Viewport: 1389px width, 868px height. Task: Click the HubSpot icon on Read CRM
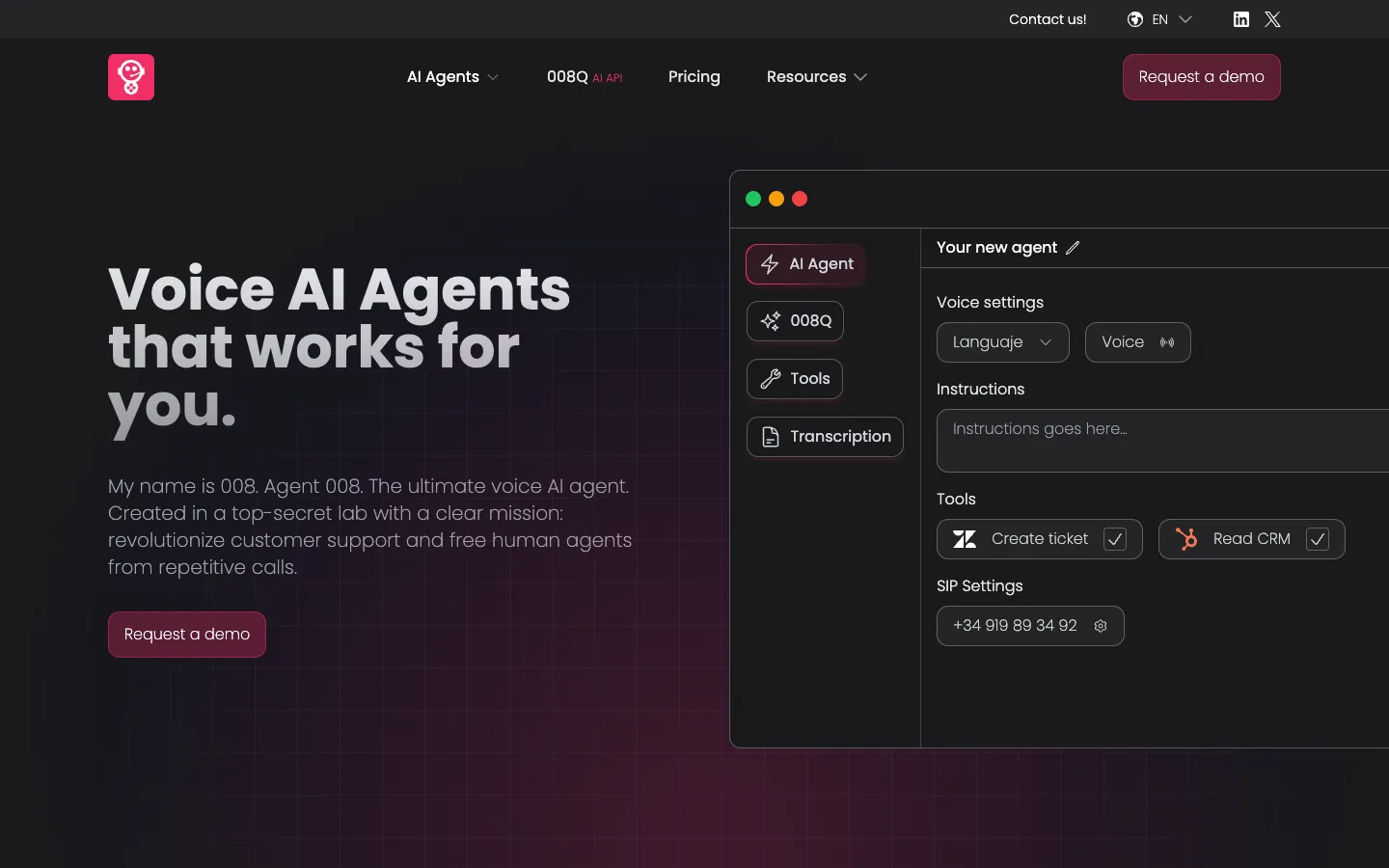coord(1186,539)
